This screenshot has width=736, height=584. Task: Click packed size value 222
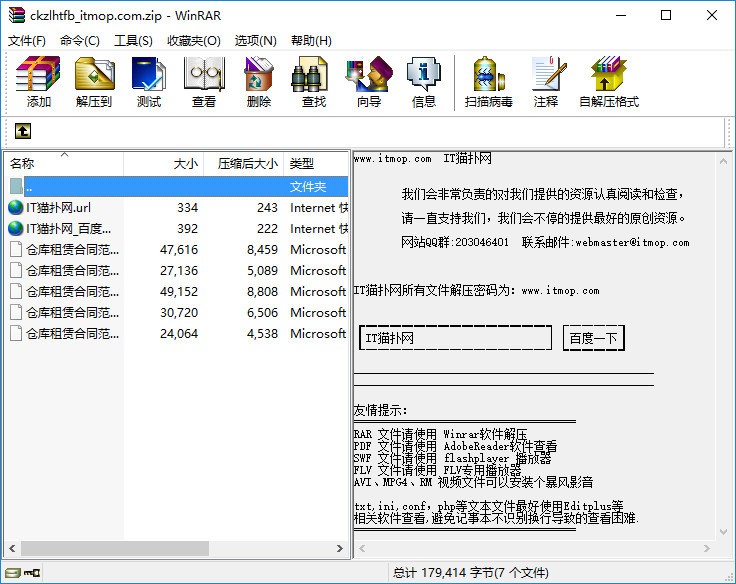point(268,229)
